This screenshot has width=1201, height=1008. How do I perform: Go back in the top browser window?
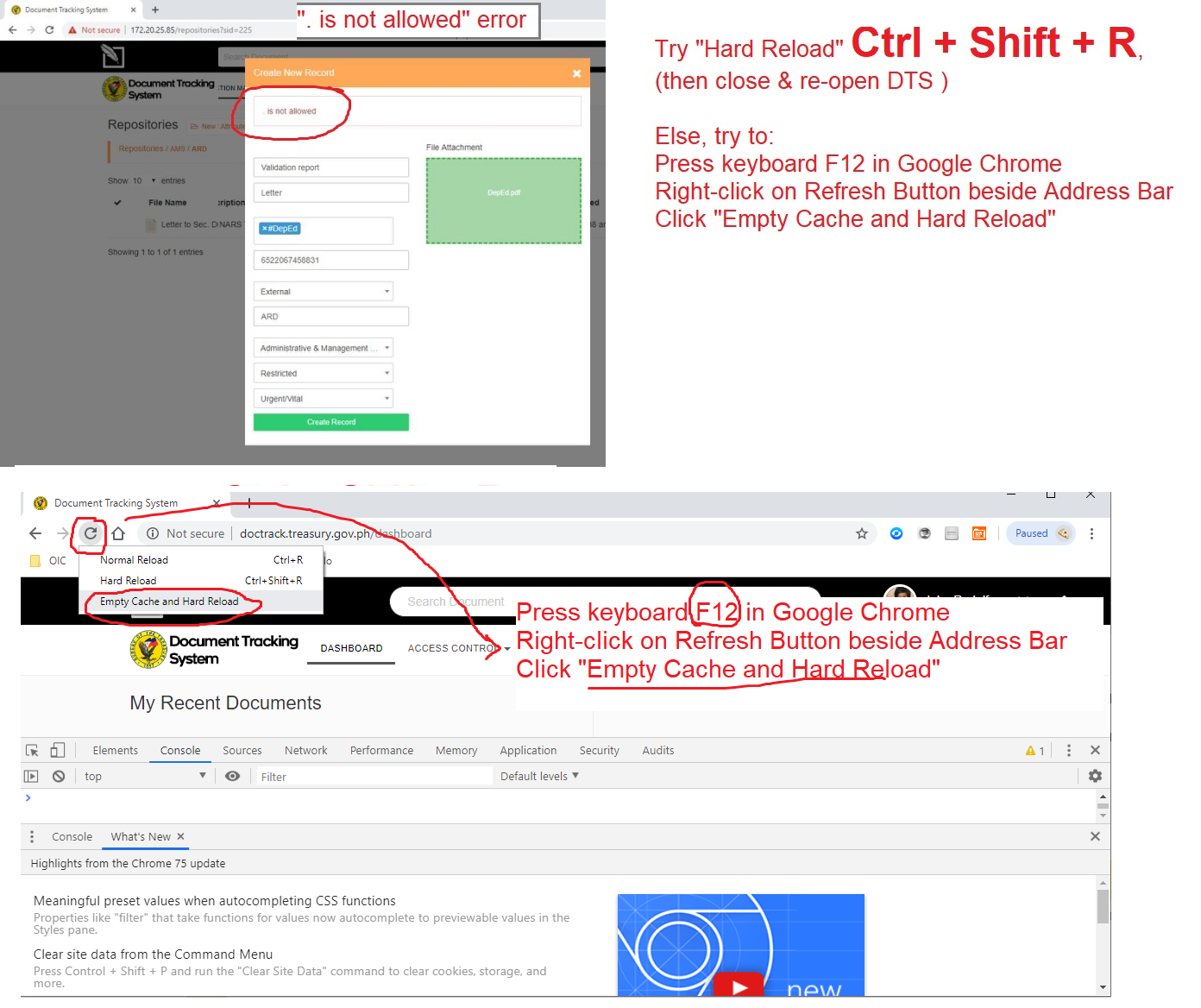point(12,29)
